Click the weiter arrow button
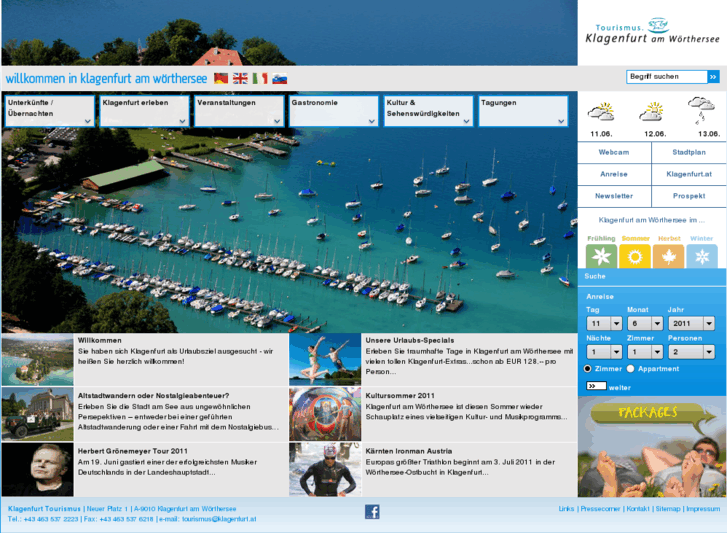Image resolution: width=727 pixels, height=545 pixels. (x=596, y=386)
